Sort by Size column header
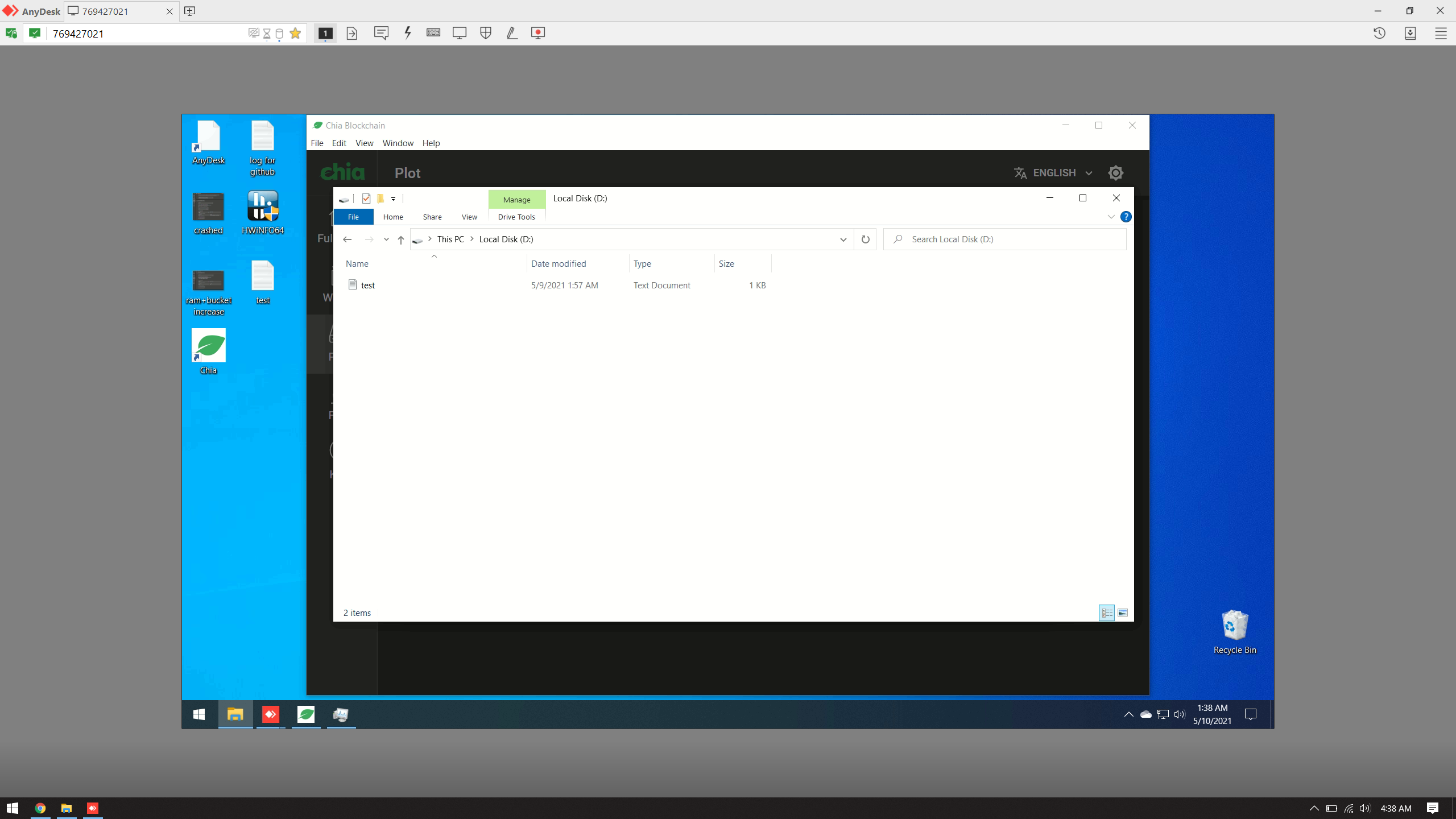Image resolution: width=1456 pixels, height=819 pixels. pyautogui.click(x=743, y=264)
